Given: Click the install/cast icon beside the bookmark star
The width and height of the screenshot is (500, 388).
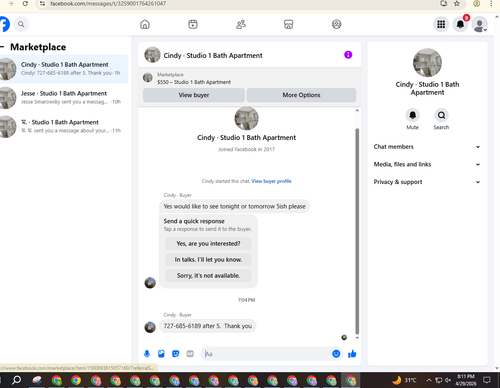Looking at the screenshot, I should [x=444, y=4].
